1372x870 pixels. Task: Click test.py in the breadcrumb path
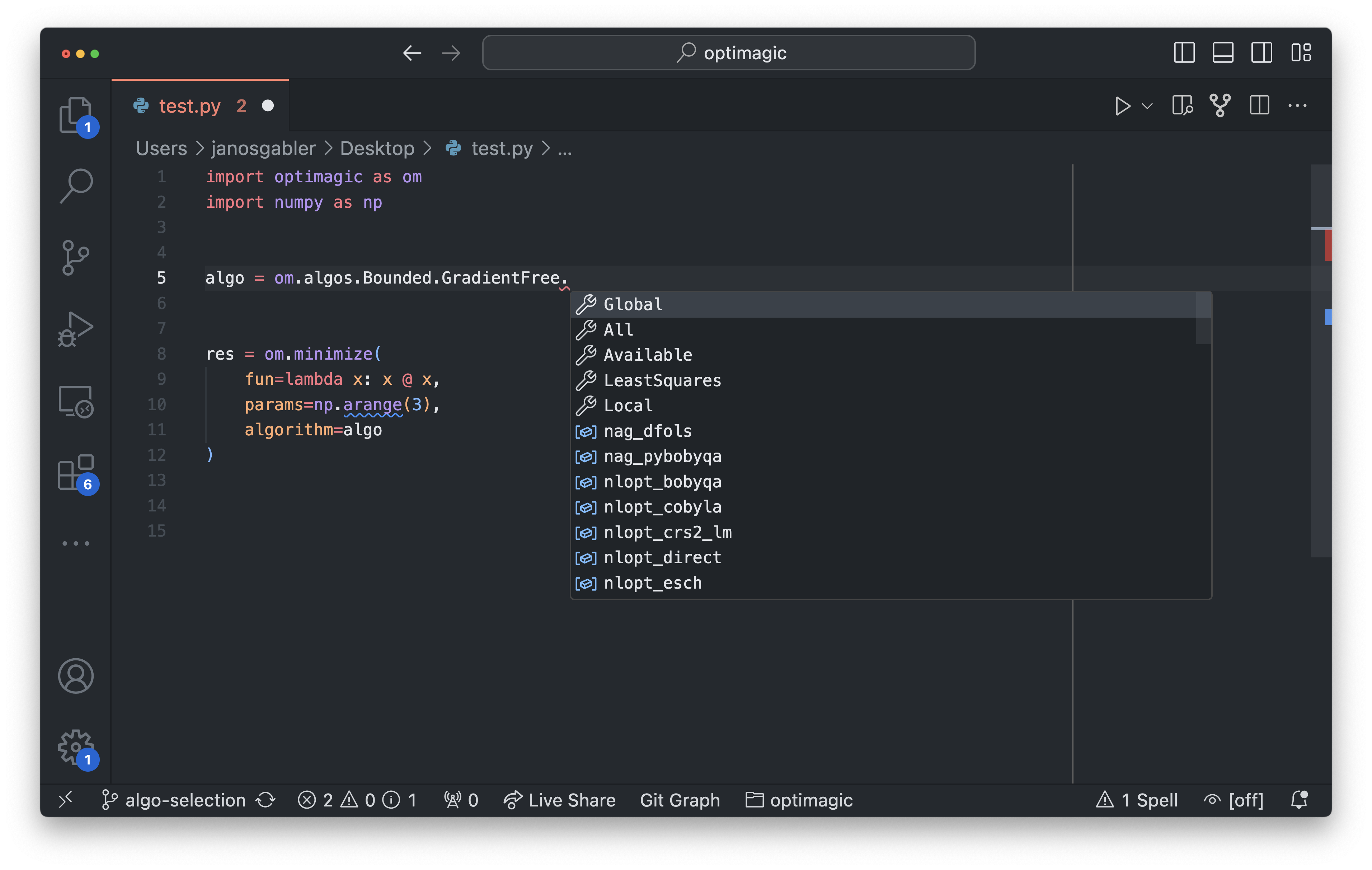point(501,148)
